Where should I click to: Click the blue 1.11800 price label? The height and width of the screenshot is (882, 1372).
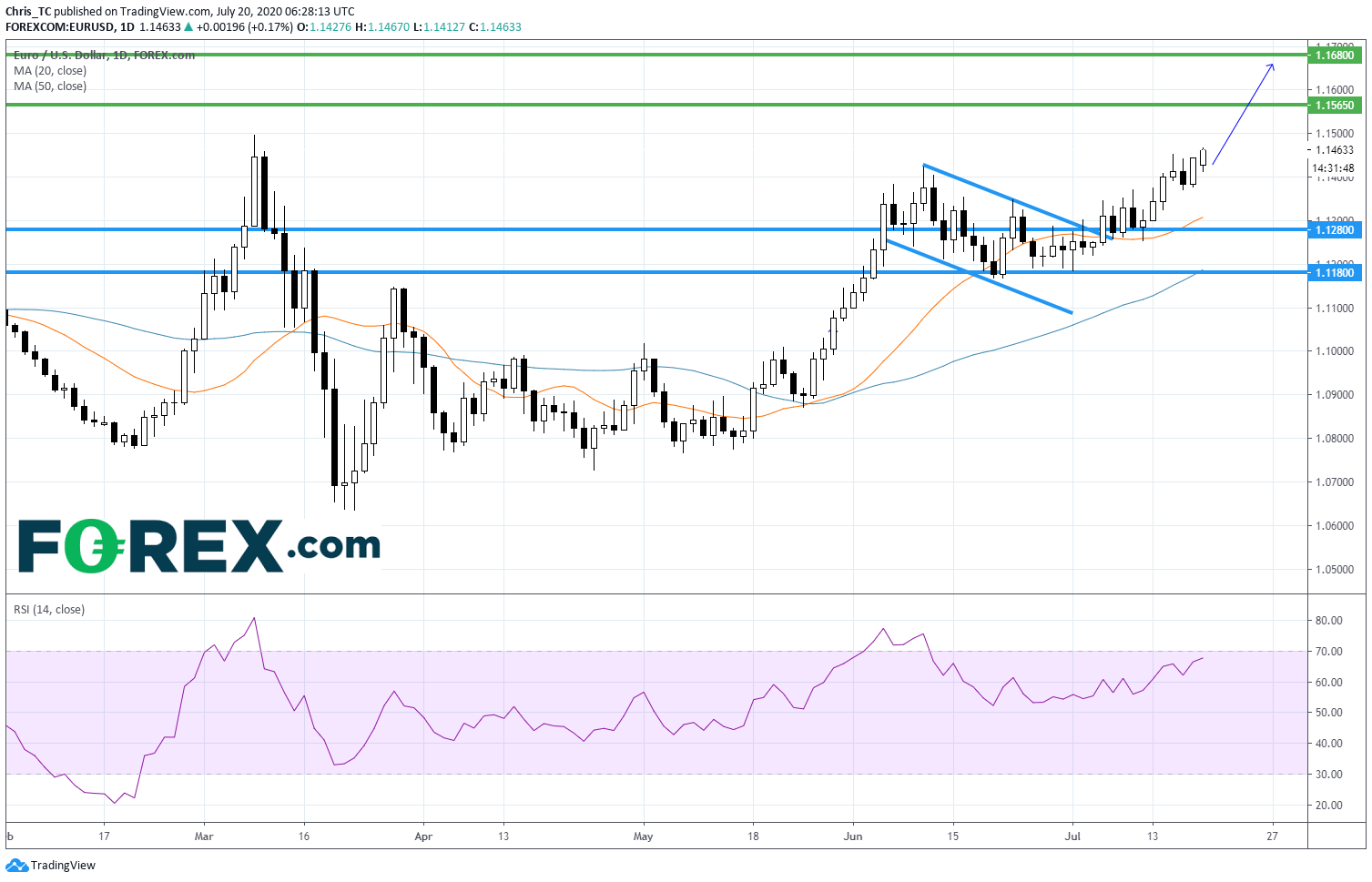pos(1335,272)
